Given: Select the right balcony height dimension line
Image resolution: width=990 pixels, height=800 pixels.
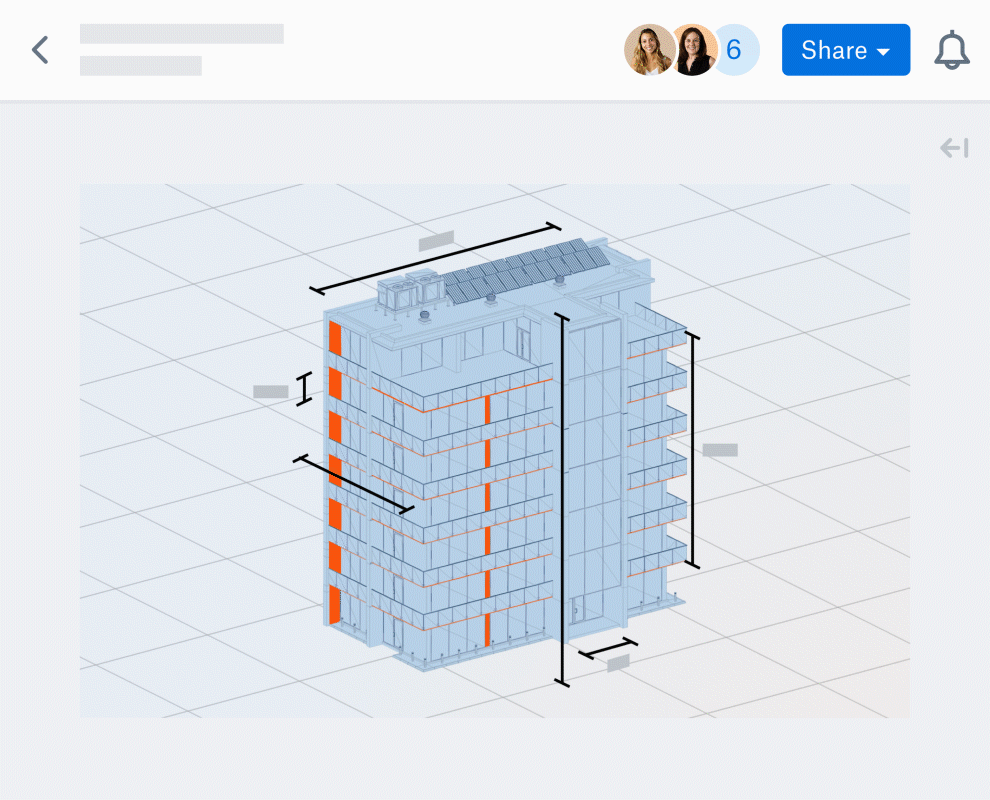Looking at the screenshot, I should click(693, 450).
